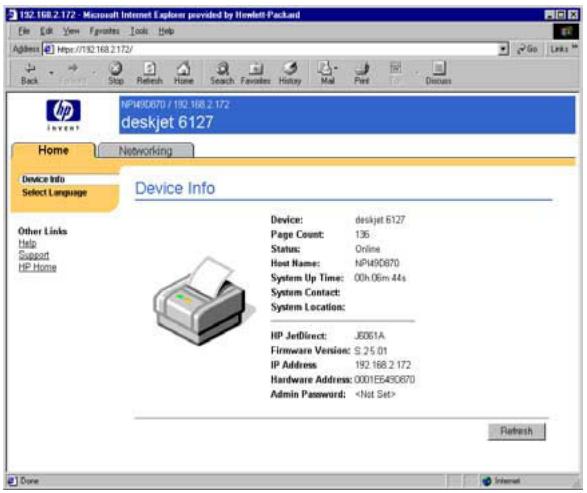This screenshot has width=587, height=493.
Task: Click the Done status bar text
Action: (30, 481)
